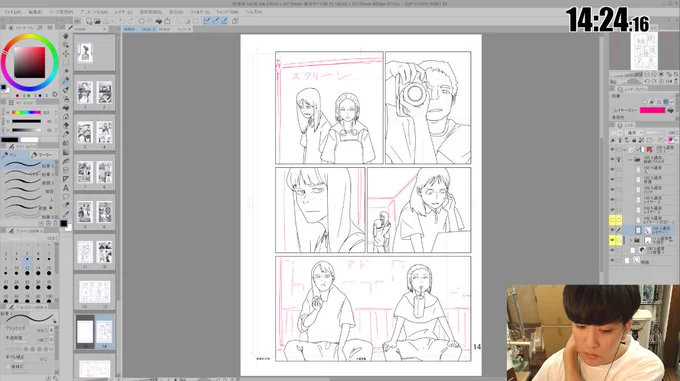
Task: Select brush size 12 preset
Action: pos(27,263)
